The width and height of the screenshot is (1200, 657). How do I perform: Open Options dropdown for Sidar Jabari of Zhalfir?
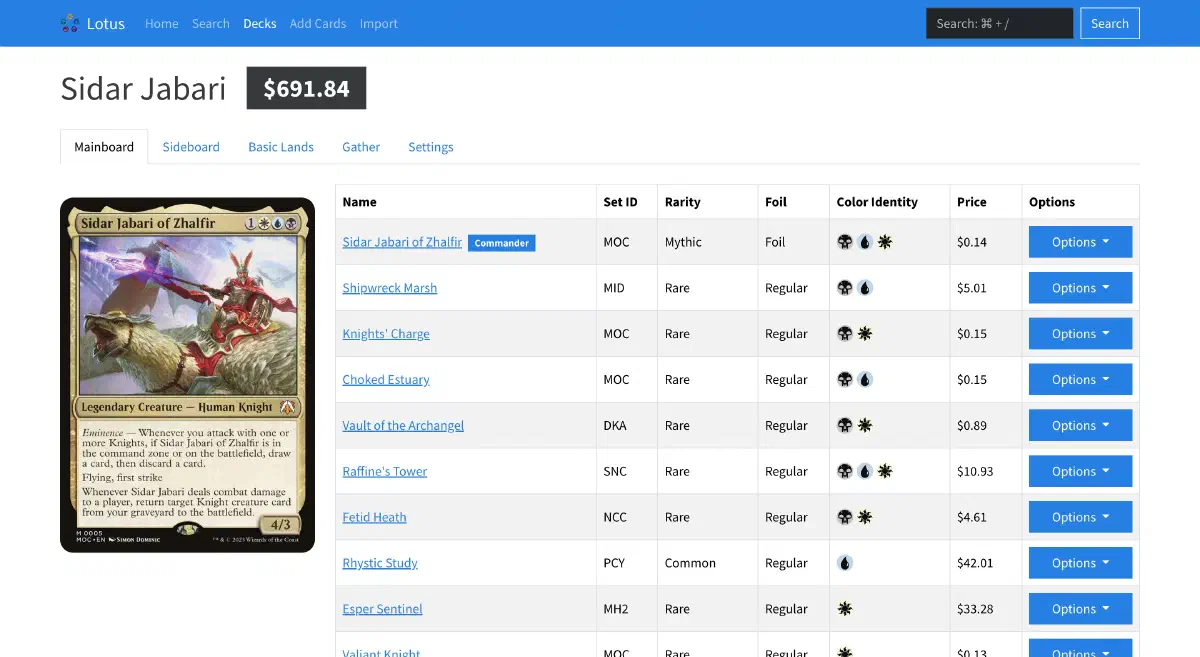click(x=1080, y=242)
